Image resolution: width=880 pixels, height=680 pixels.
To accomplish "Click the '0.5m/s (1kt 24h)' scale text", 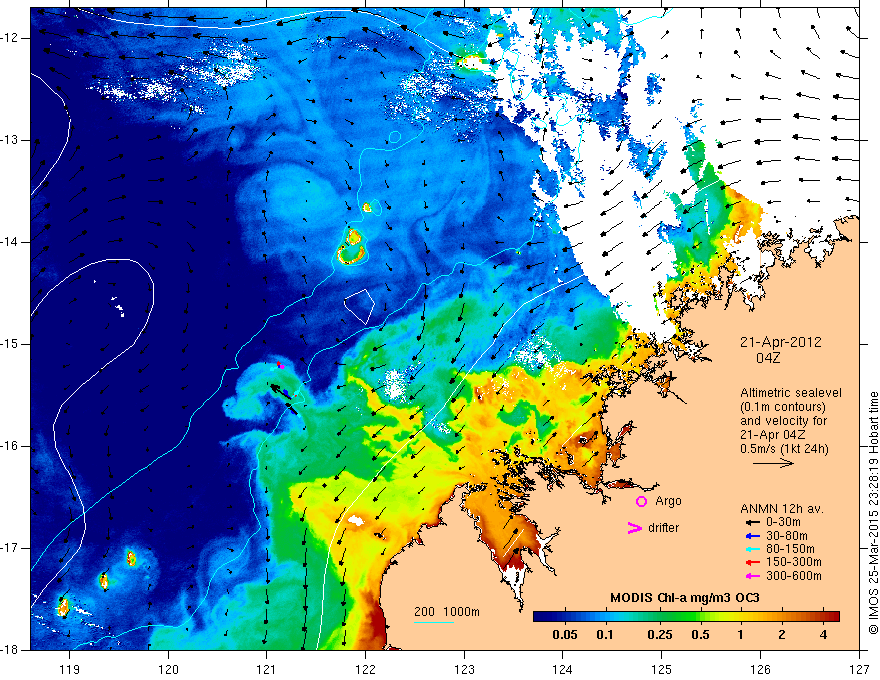I will pos(784,448).
